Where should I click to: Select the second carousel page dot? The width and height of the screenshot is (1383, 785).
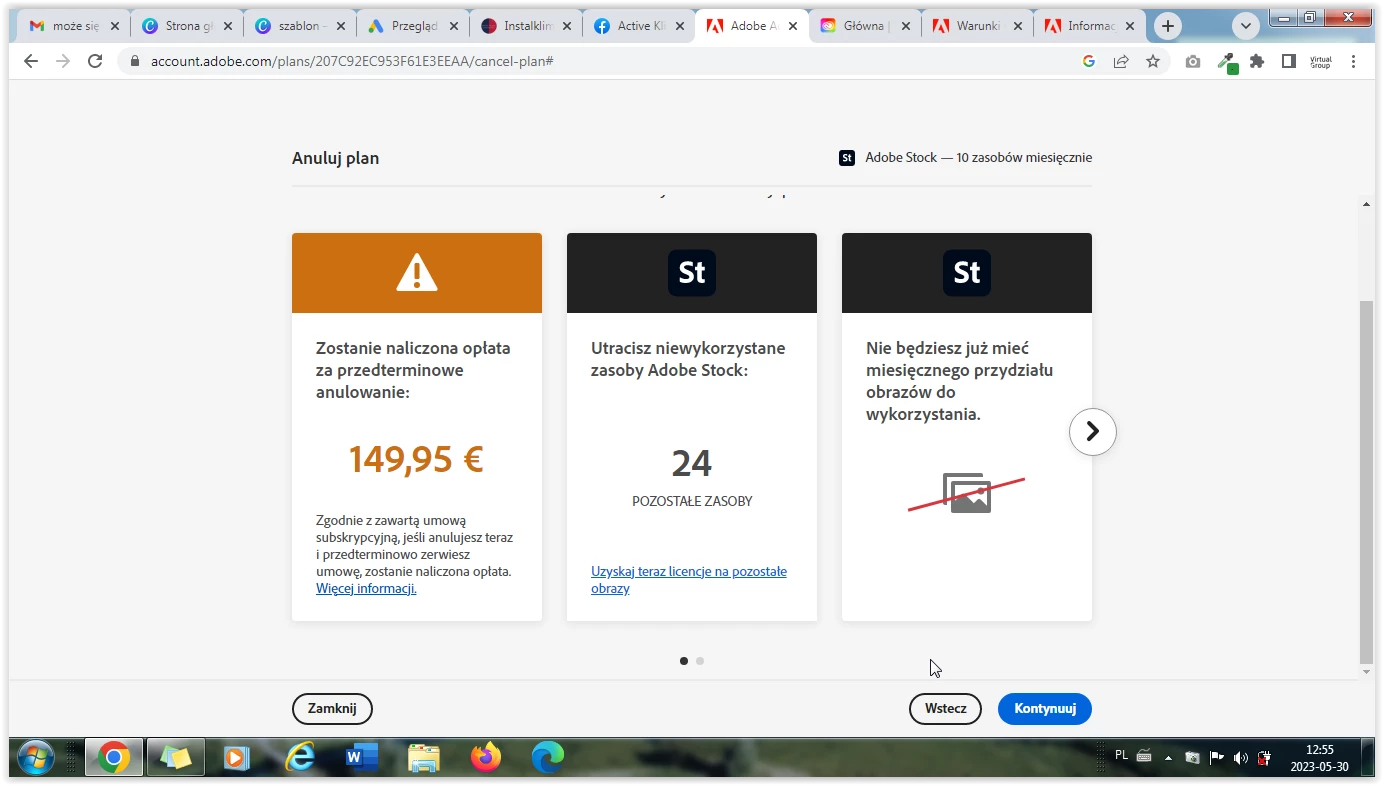[x=700, y=661]
